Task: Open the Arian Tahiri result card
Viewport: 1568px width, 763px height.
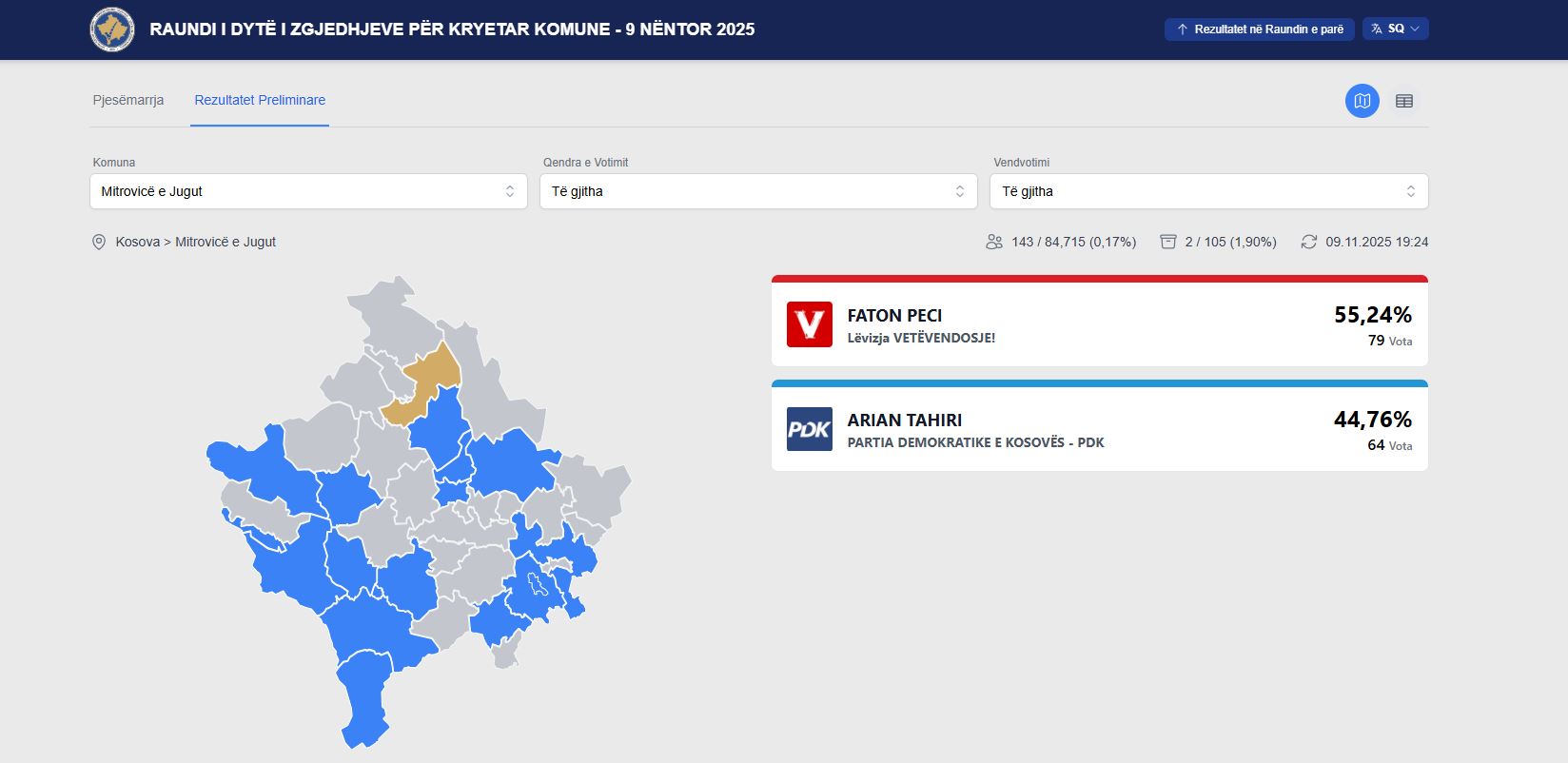Action: click(x=1099, y=429)
